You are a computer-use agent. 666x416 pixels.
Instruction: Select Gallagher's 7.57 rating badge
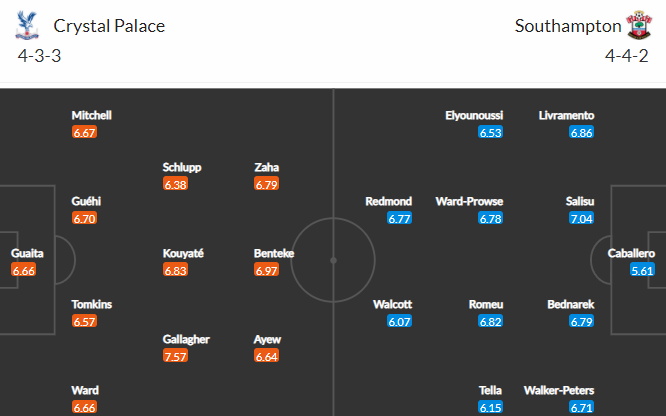point(175,356)
